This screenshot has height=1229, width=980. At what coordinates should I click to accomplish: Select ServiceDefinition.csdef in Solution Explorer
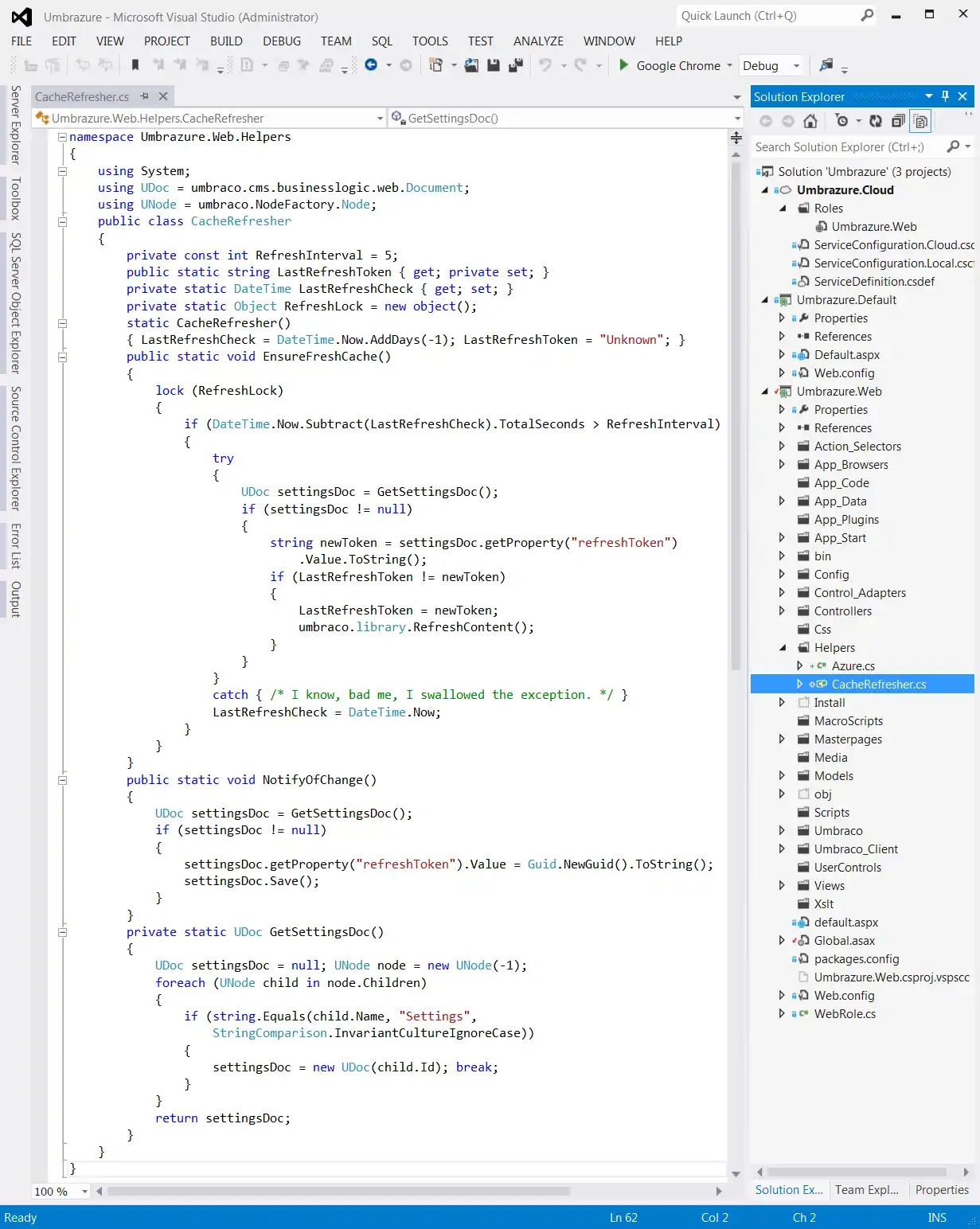tap(874, 282)
